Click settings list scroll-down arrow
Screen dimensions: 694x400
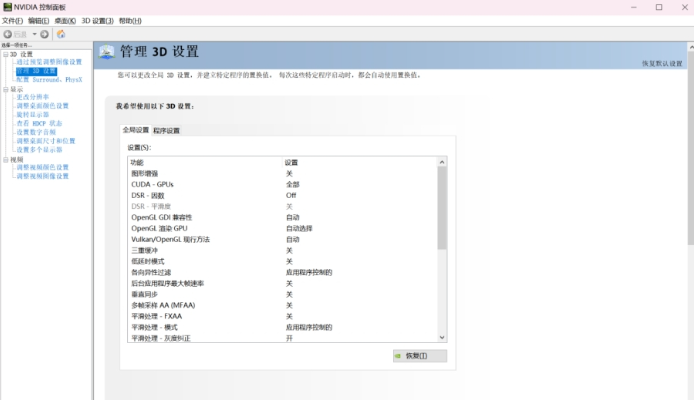[442, 337]
